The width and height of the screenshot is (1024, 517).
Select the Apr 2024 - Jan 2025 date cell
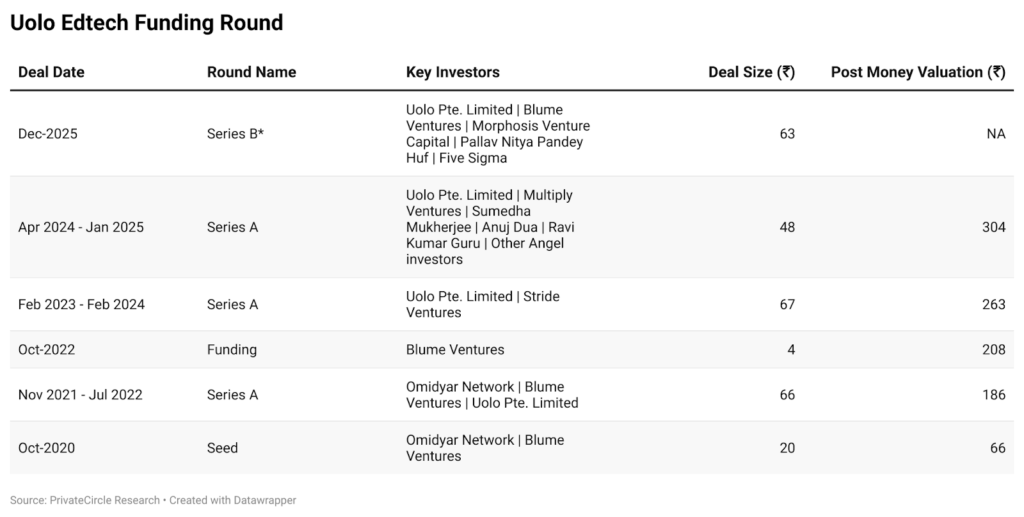[81, 227]
